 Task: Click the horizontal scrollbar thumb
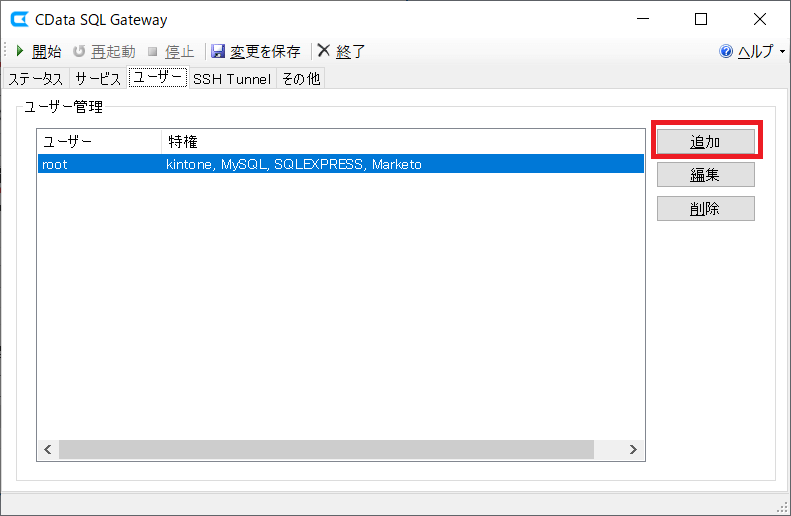326,449
